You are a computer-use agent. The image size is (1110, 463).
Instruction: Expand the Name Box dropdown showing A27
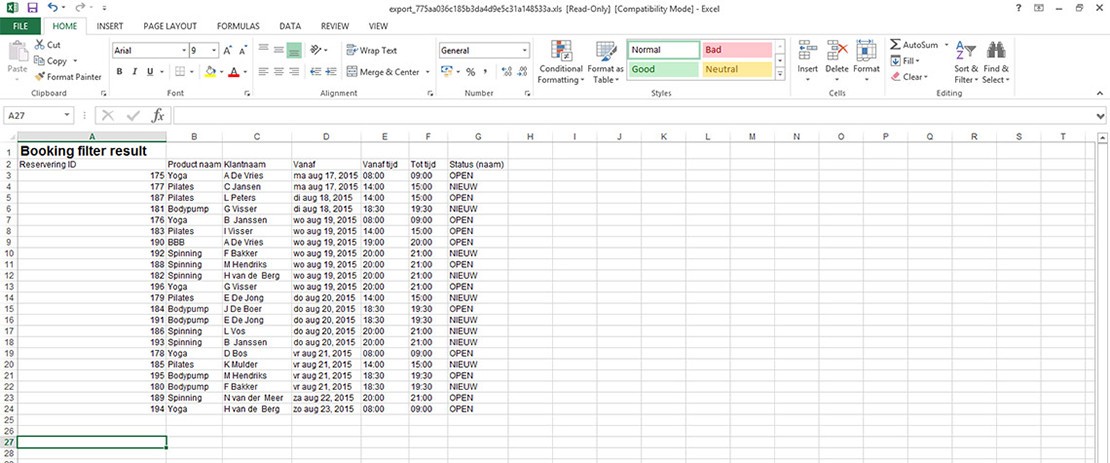(x=67, y=116)
